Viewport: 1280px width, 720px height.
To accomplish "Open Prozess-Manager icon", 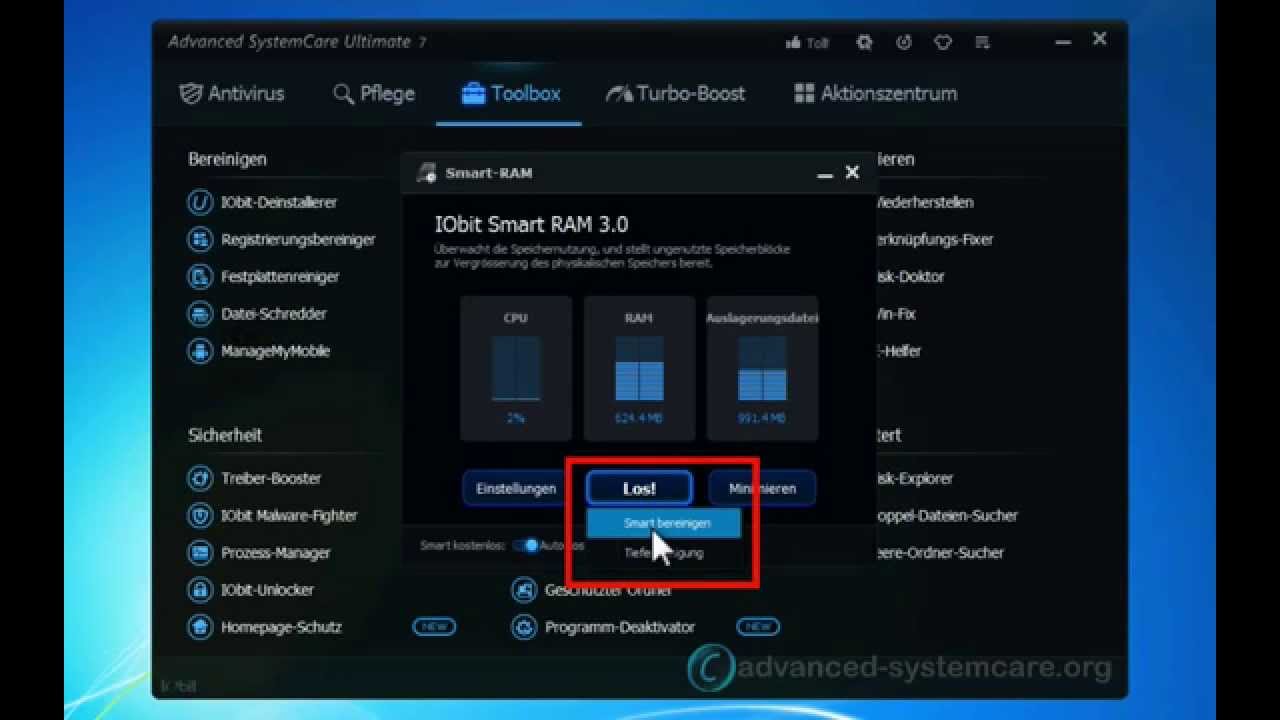I will pos(200,552).
